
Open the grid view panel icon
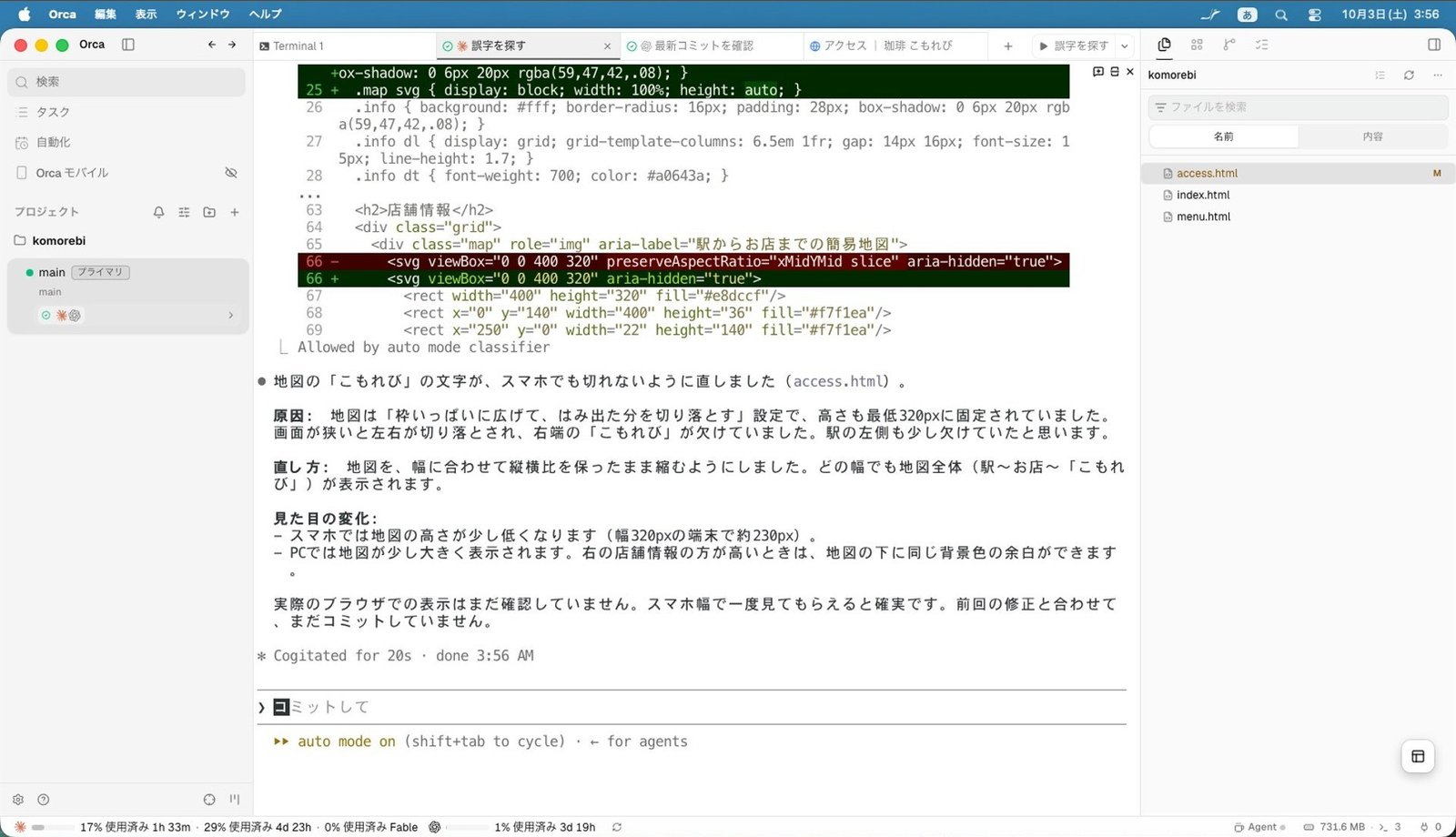(x=1197, y=45)
